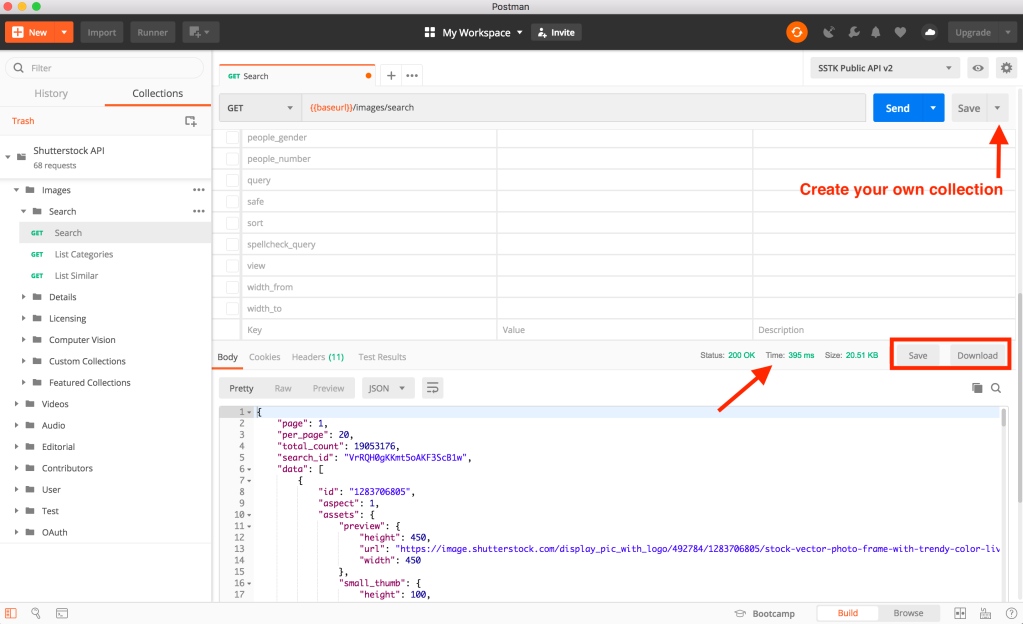This screenshot has width=1023, height=624.
Task: Enable the sort parameter checkbox
Action: [232, 223]
